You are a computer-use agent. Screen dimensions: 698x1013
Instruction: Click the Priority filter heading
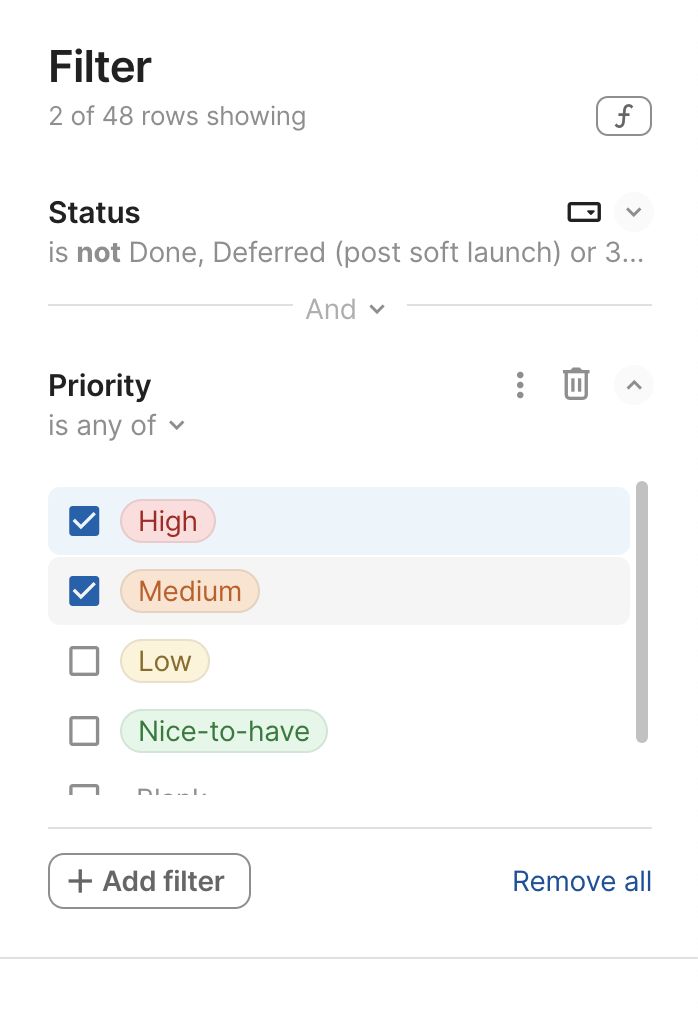[100, 385]
